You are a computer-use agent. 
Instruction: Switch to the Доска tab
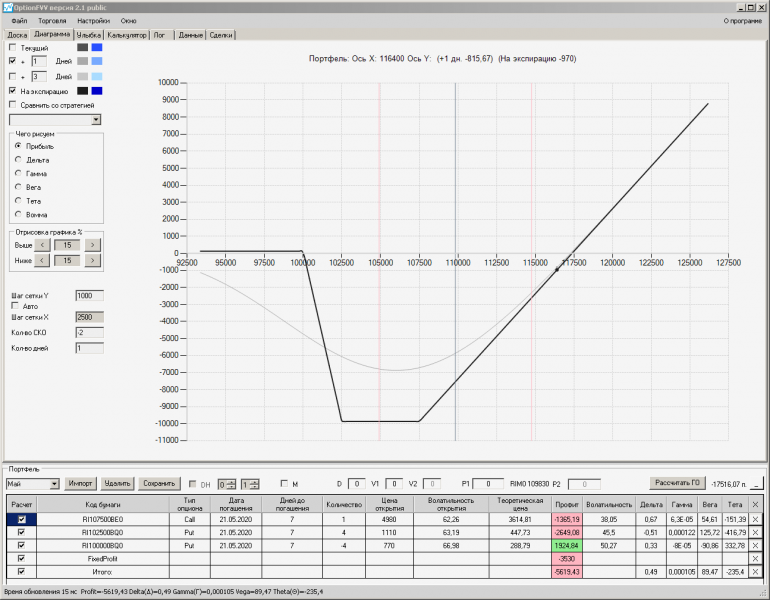coord(17,35)
